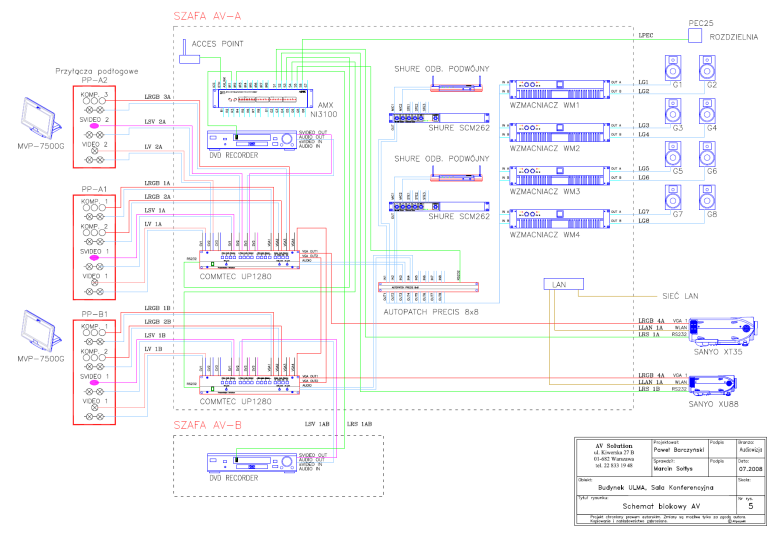Click the SZAFA AV-B heading
The image size is (775, 537).
(207, 425)
